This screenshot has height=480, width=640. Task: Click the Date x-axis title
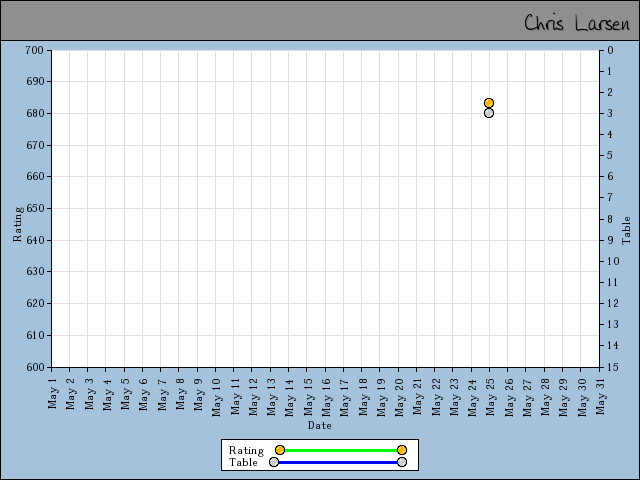[320, 425]
